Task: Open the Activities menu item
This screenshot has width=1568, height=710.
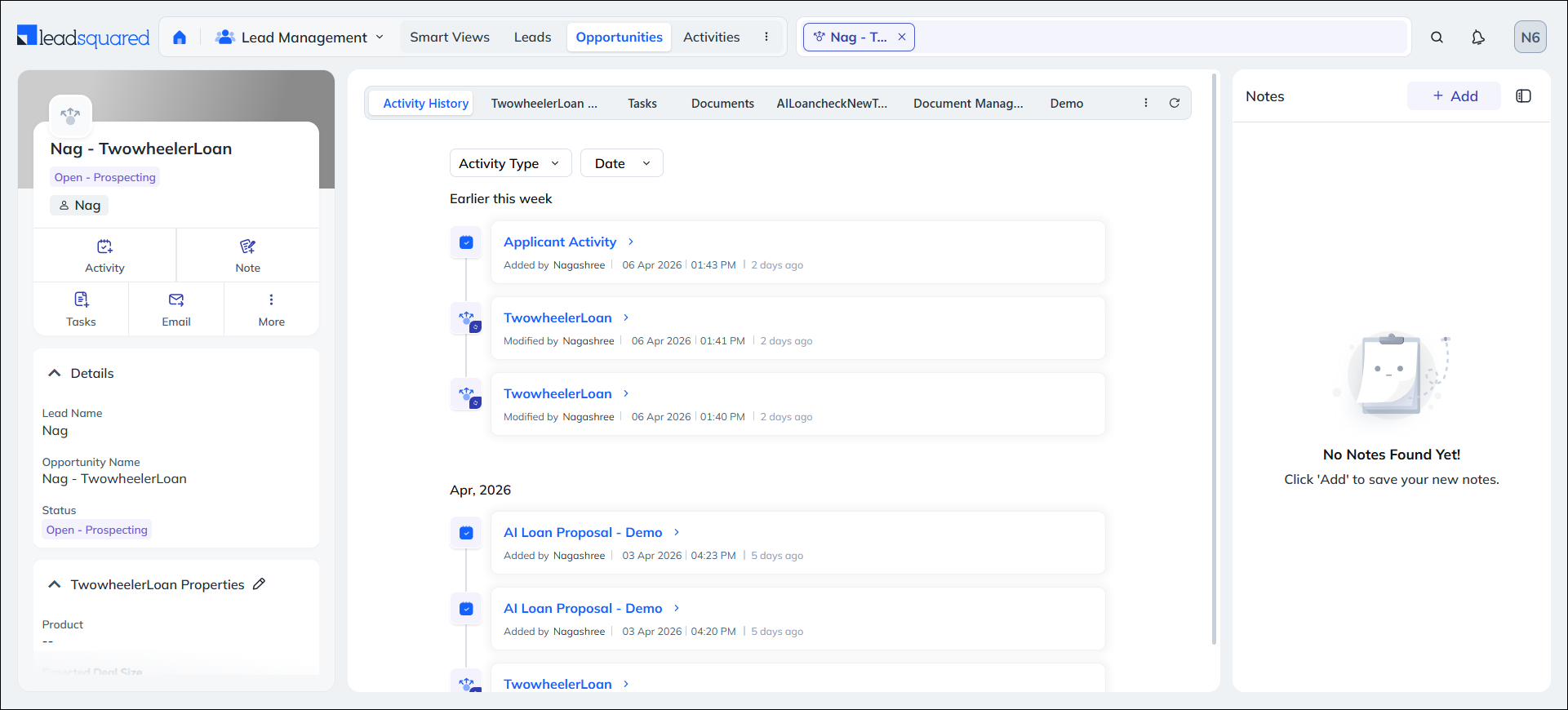Action: tap(711, 38)
